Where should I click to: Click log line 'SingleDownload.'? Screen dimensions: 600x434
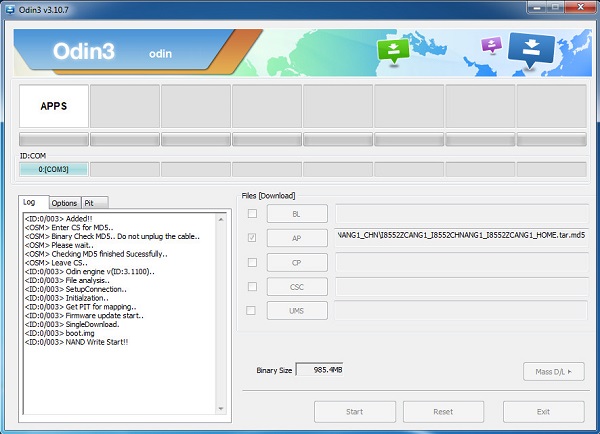72,325
